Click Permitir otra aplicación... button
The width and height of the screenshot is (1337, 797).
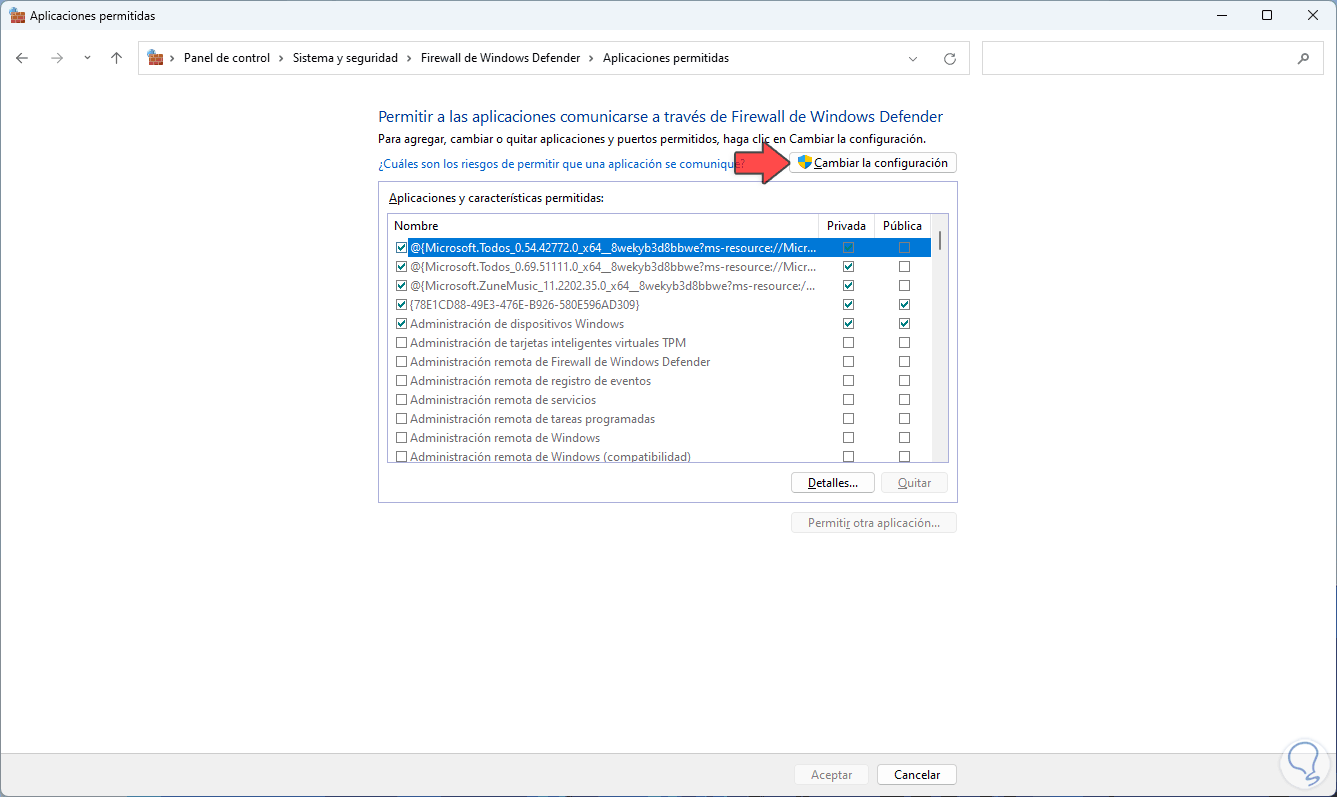874,523
